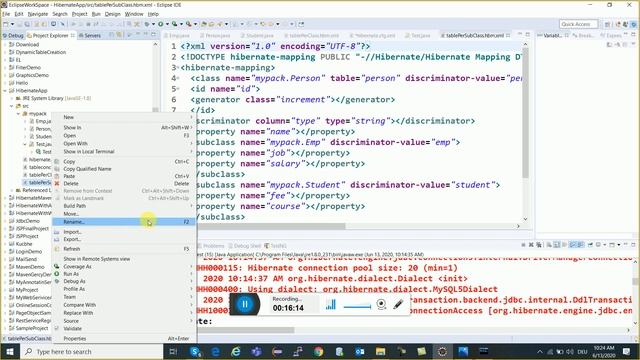The image size is (640, 360).
Task: Open Skype from the taskbar
Action: coord(195,351)
